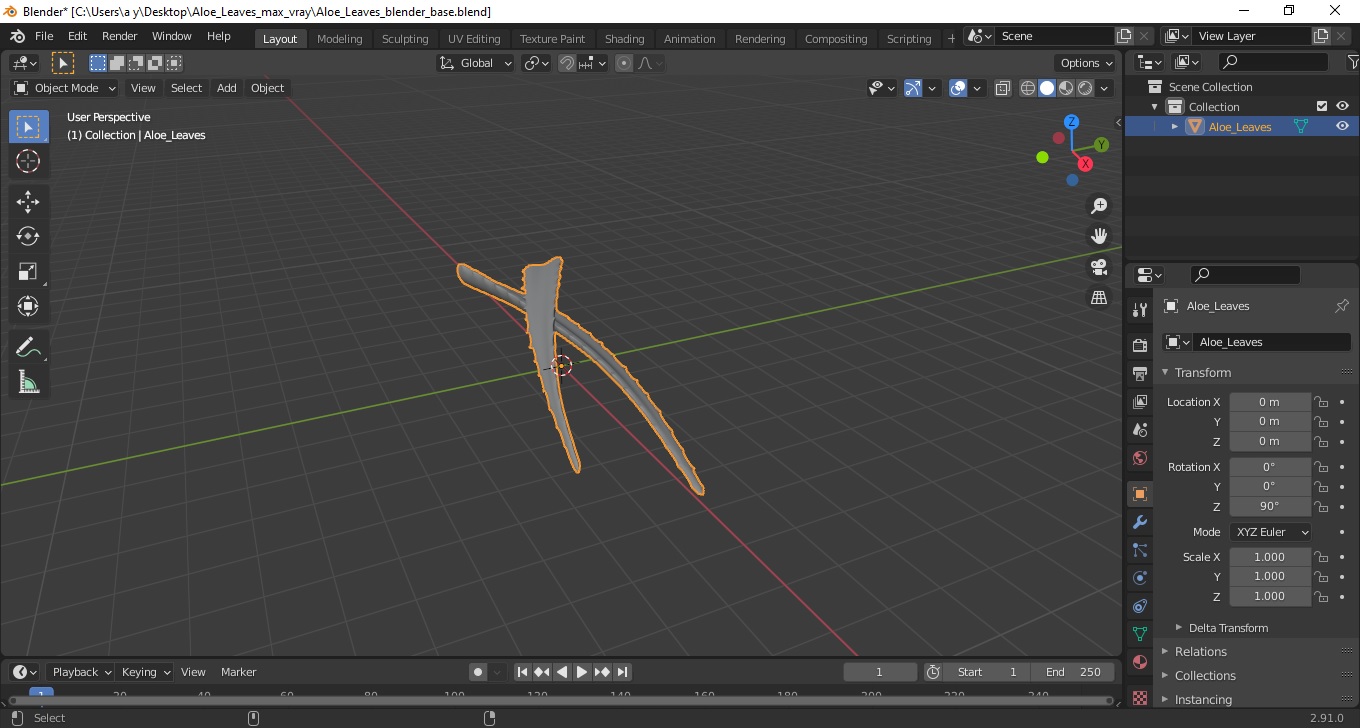Activate the 3D Cursor tool
Viewport: 1360px width, 728px height.
(x=28, y=161)
